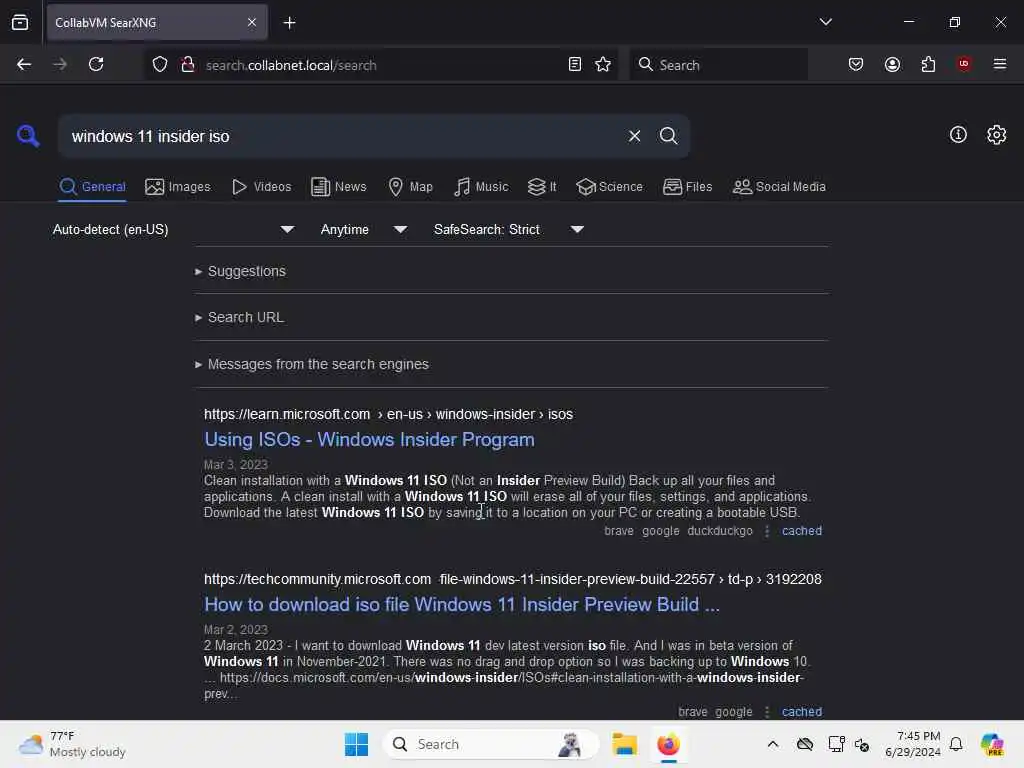Expand the Suggestions section
Screen dimensions: 1024x768
[x=240, y=271]
